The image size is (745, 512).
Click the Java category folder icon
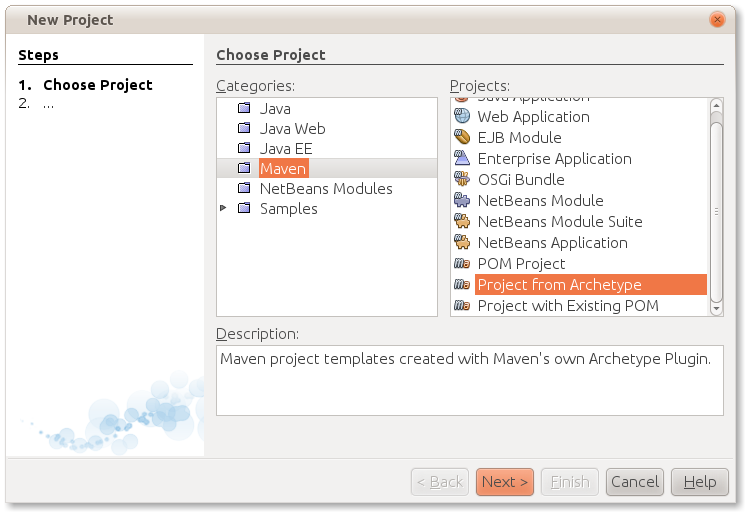[244, 108]
